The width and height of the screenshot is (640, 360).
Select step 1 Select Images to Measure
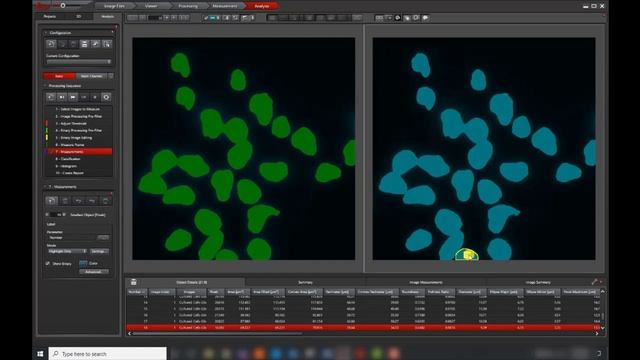[x=78, y=109]
